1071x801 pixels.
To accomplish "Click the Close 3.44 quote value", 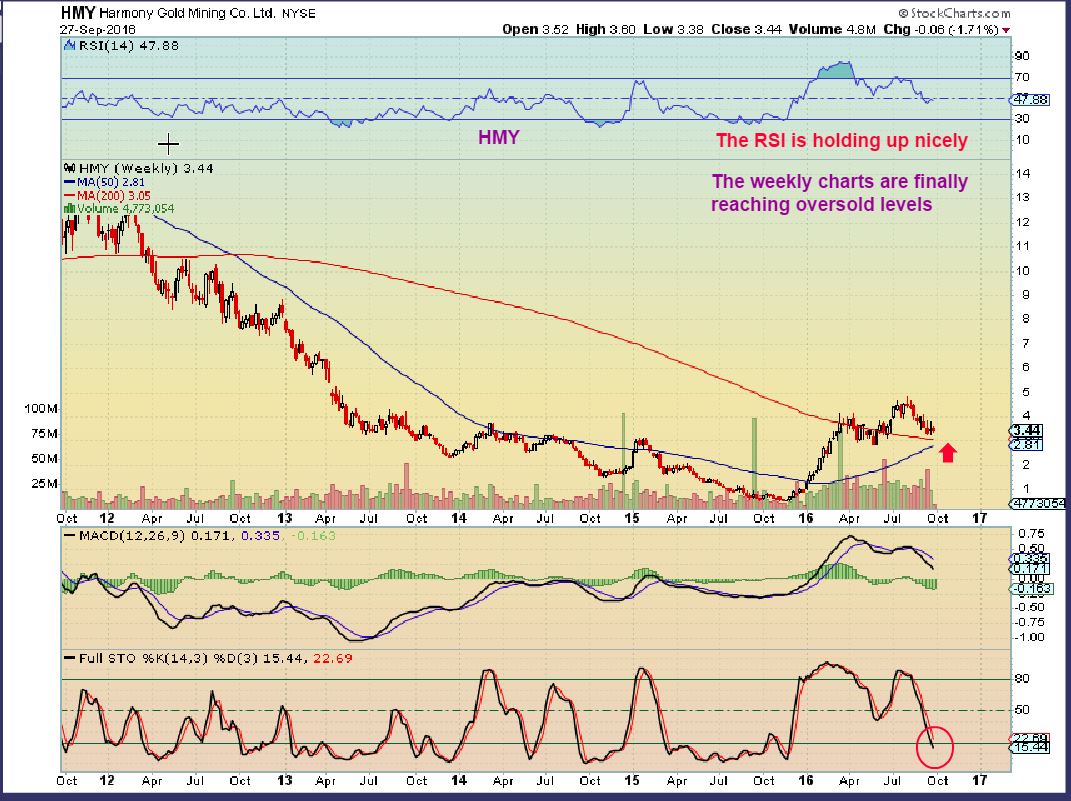I will coord(746,29).
